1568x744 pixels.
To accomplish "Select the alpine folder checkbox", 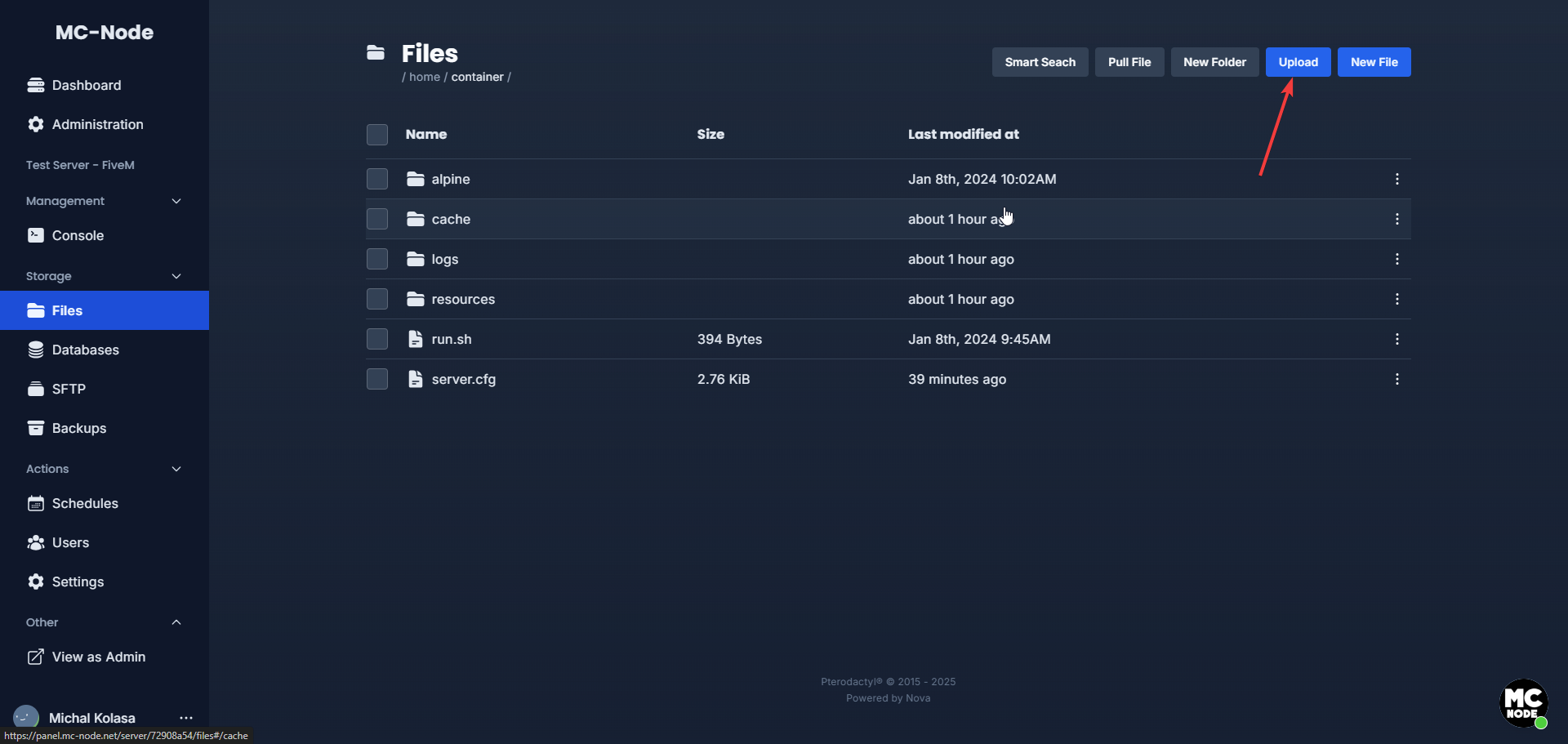I will [377, 179].
